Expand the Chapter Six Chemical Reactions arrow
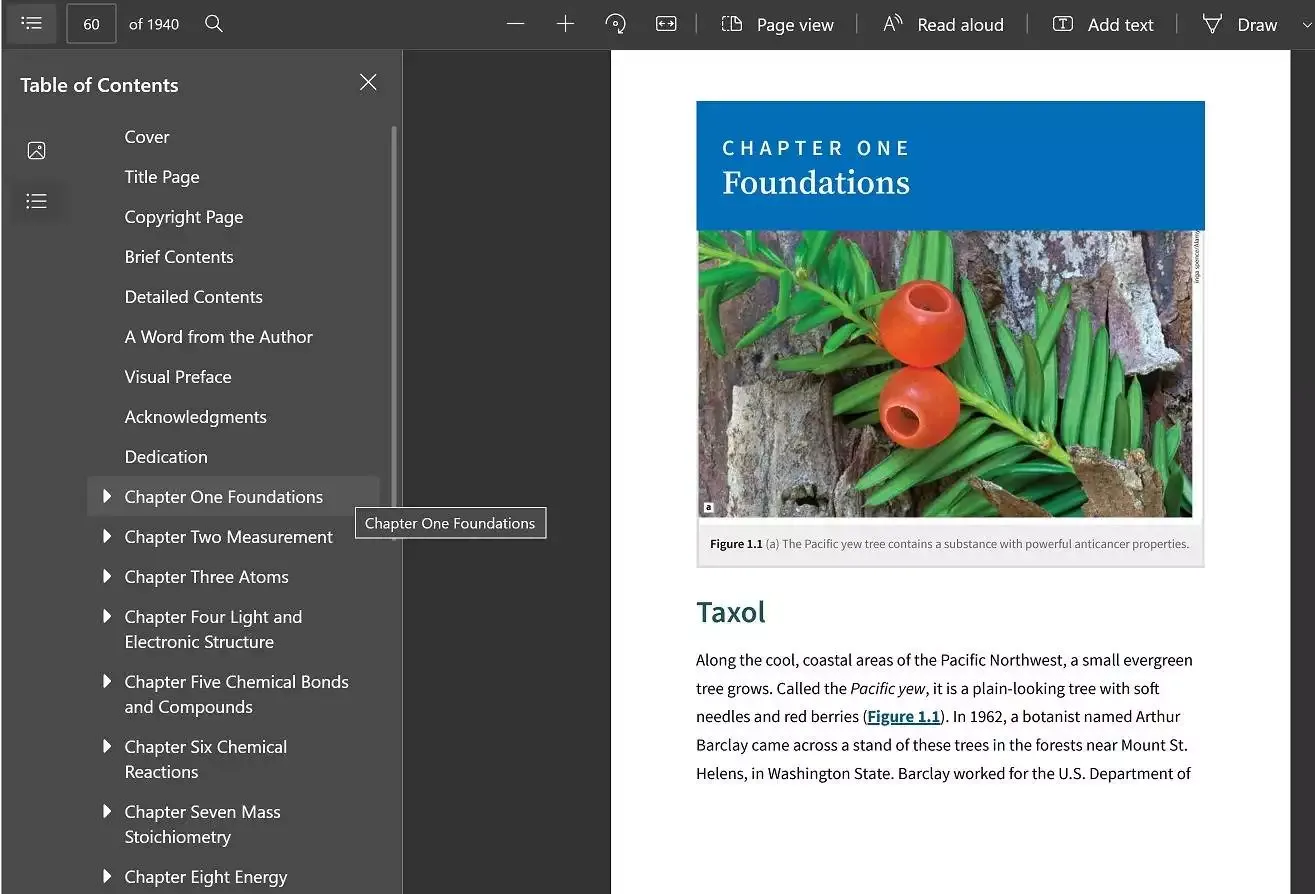 pos(107,746)
